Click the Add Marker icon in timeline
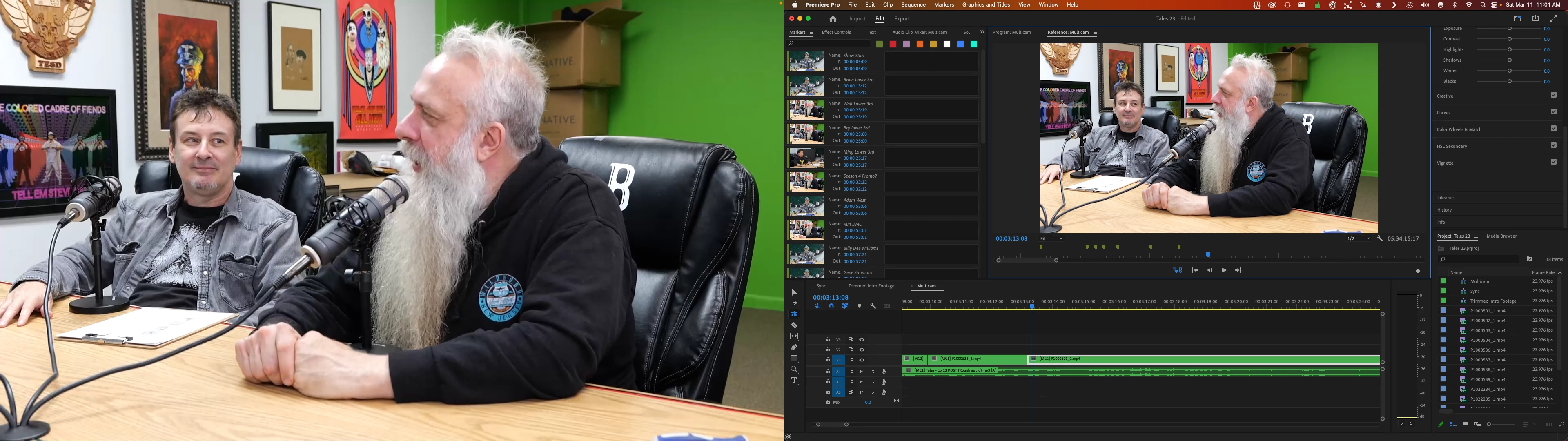 click(860, 306)
